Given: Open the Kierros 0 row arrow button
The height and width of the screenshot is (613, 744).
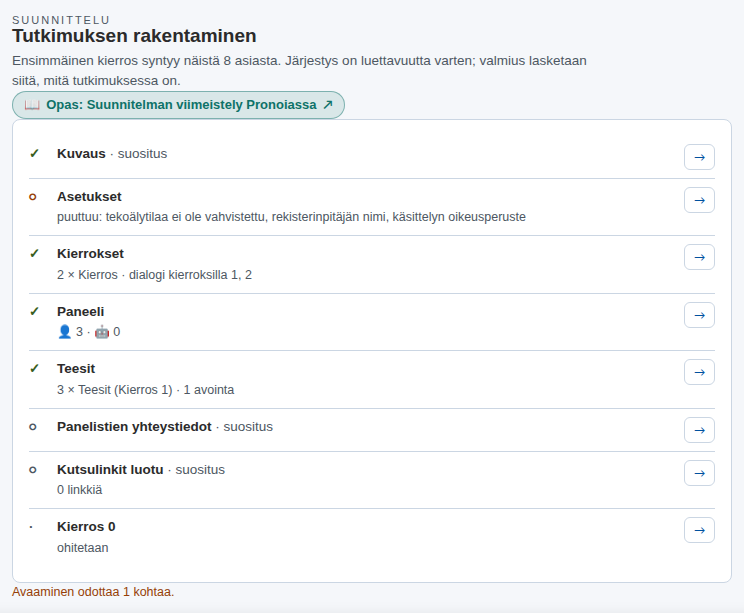Looking at the screenshot, I should point(699,530).
